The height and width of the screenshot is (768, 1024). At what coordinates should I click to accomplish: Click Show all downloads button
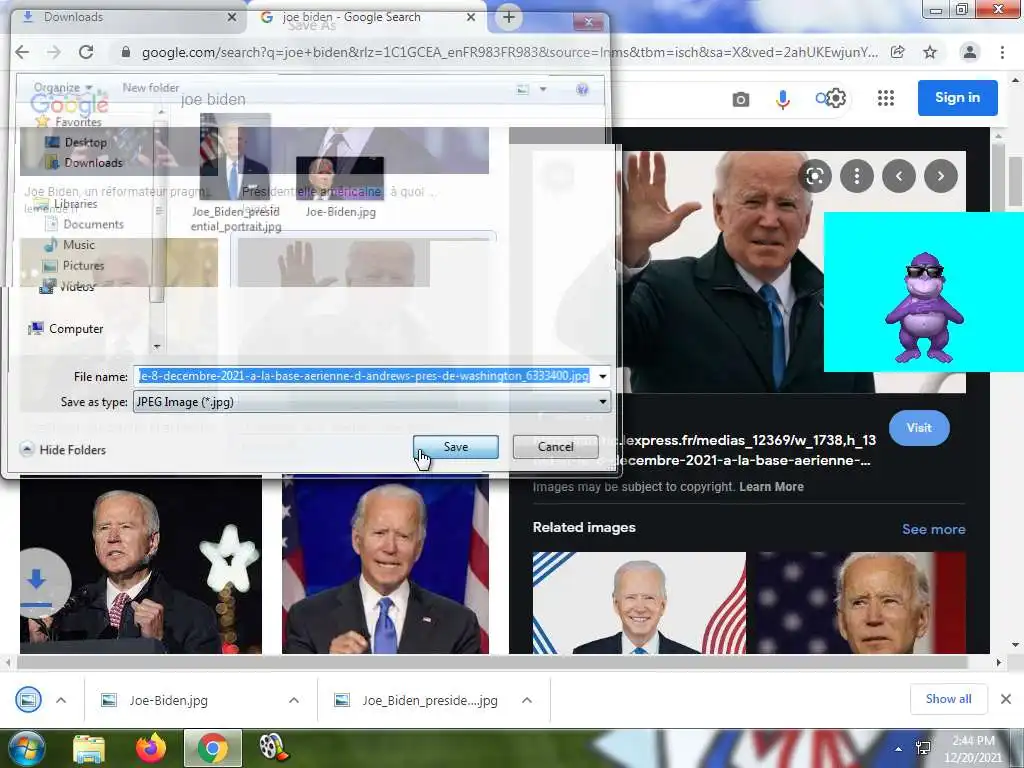pos(948,699)
